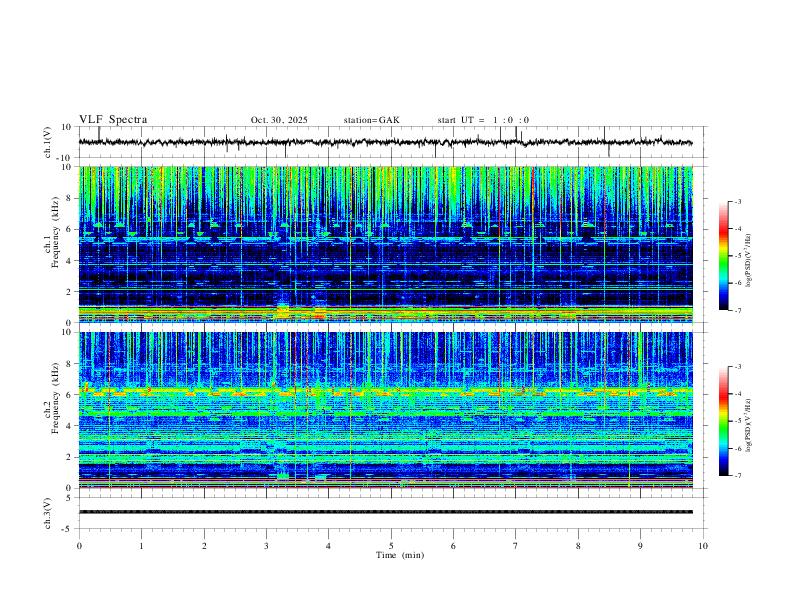Click time axis tick label "4"
Image resolution: width=792 pixels, height=612 pixels.
point(329,546)
